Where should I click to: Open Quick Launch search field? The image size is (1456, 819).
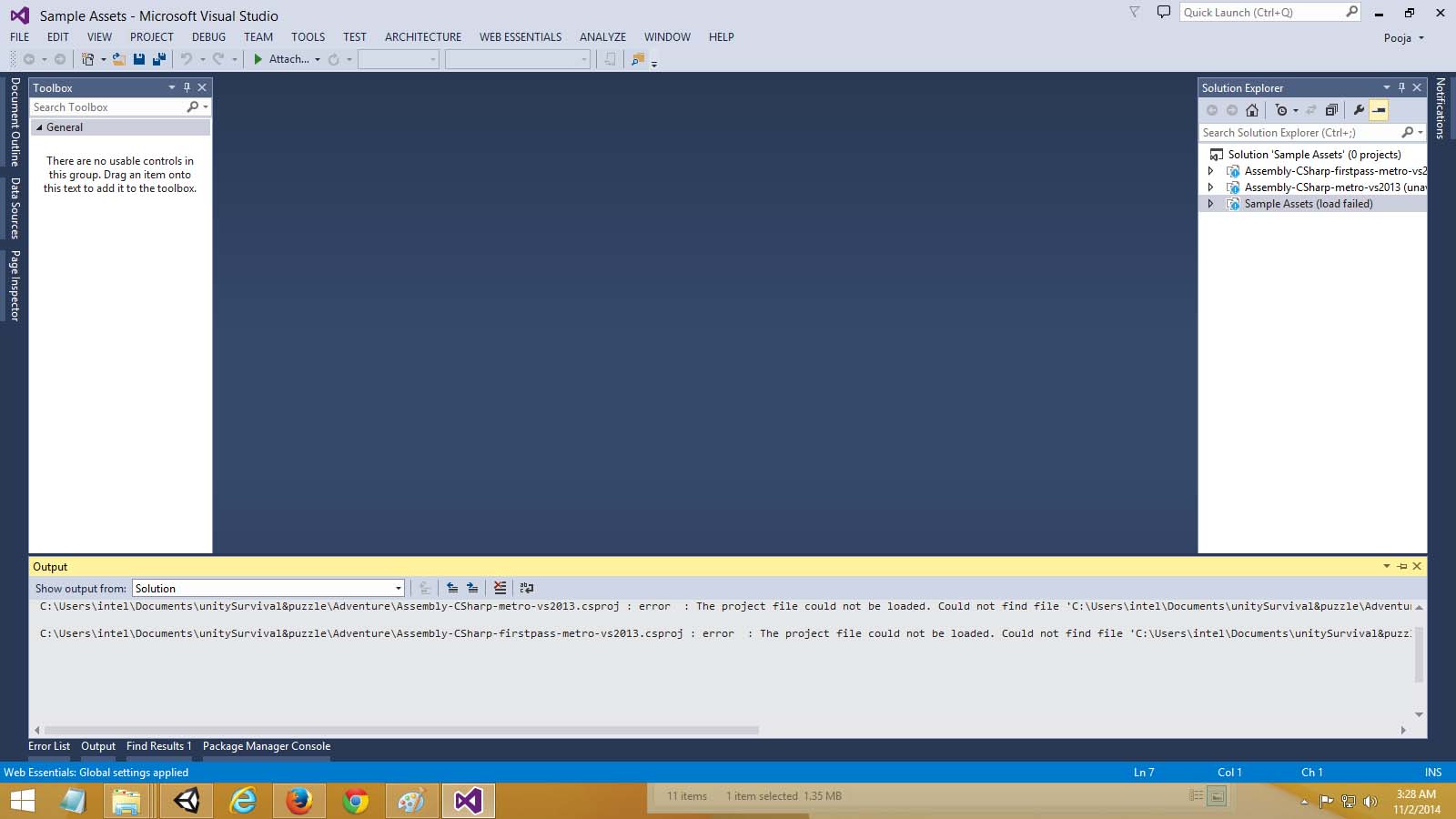(1265, 12)
